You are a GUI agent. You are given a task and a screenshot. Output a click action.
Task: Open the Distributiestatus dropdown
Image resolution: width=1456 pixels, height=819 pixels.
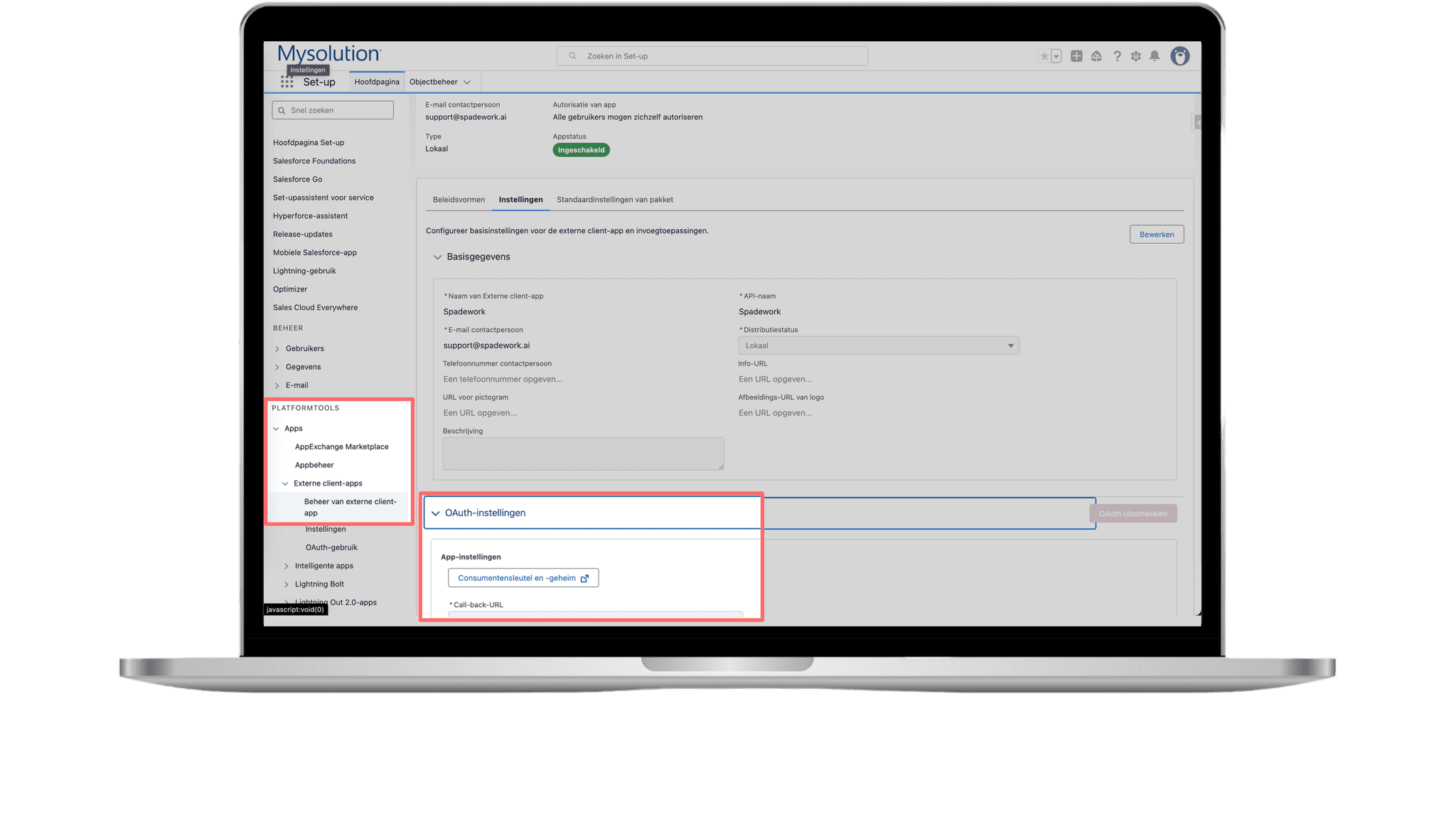point(878,346)
